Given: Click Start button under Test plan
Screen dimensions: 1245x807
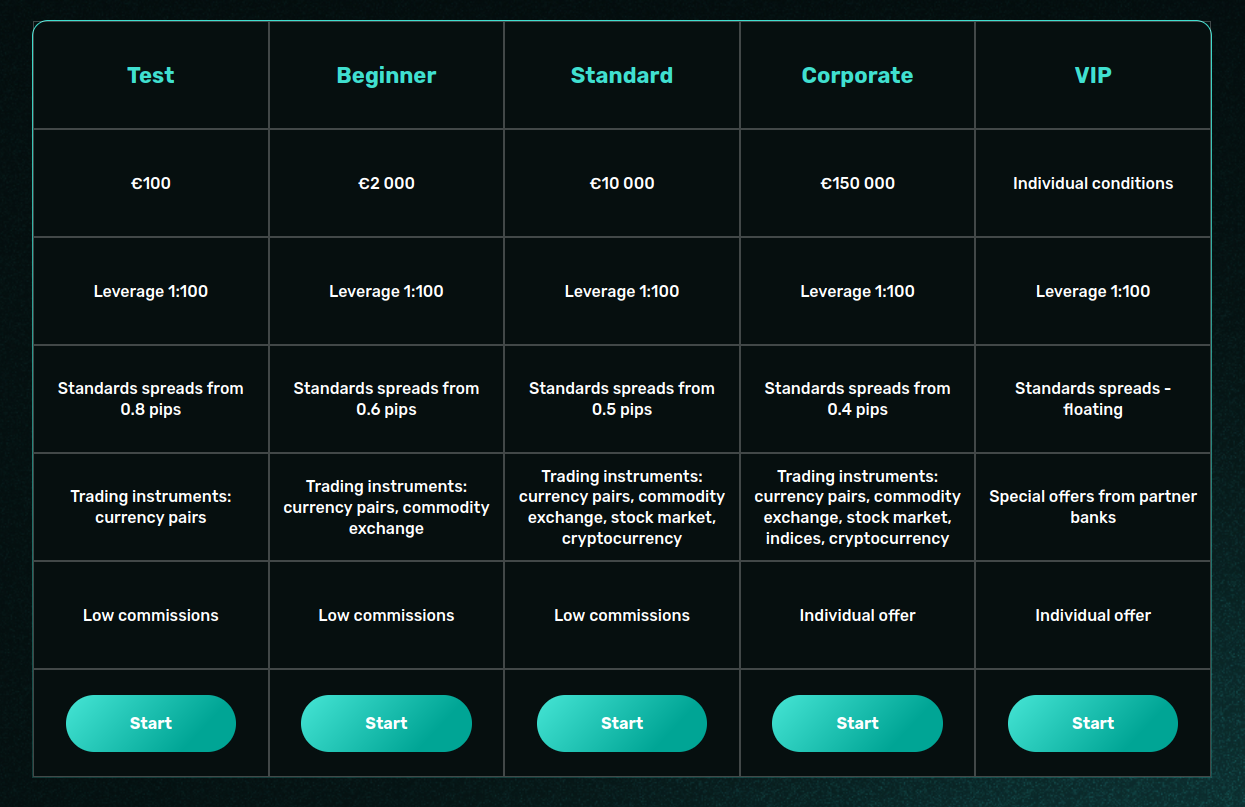Looking at the screenshot, I should (151, 723).
